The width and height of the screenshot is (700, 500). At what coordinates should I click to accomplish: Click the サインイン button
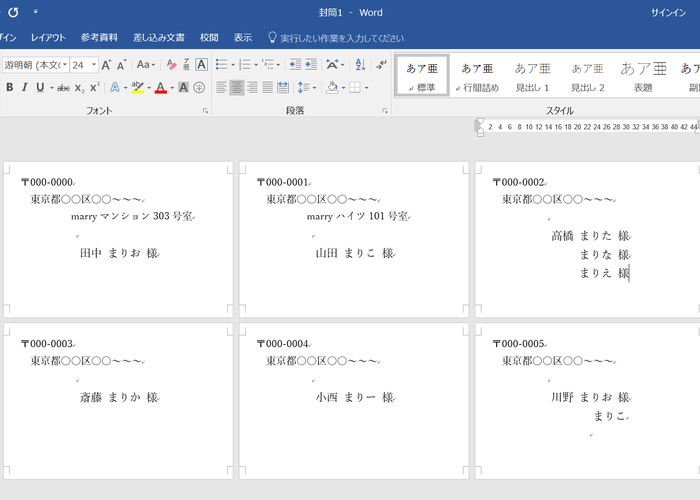coord(668,12)
